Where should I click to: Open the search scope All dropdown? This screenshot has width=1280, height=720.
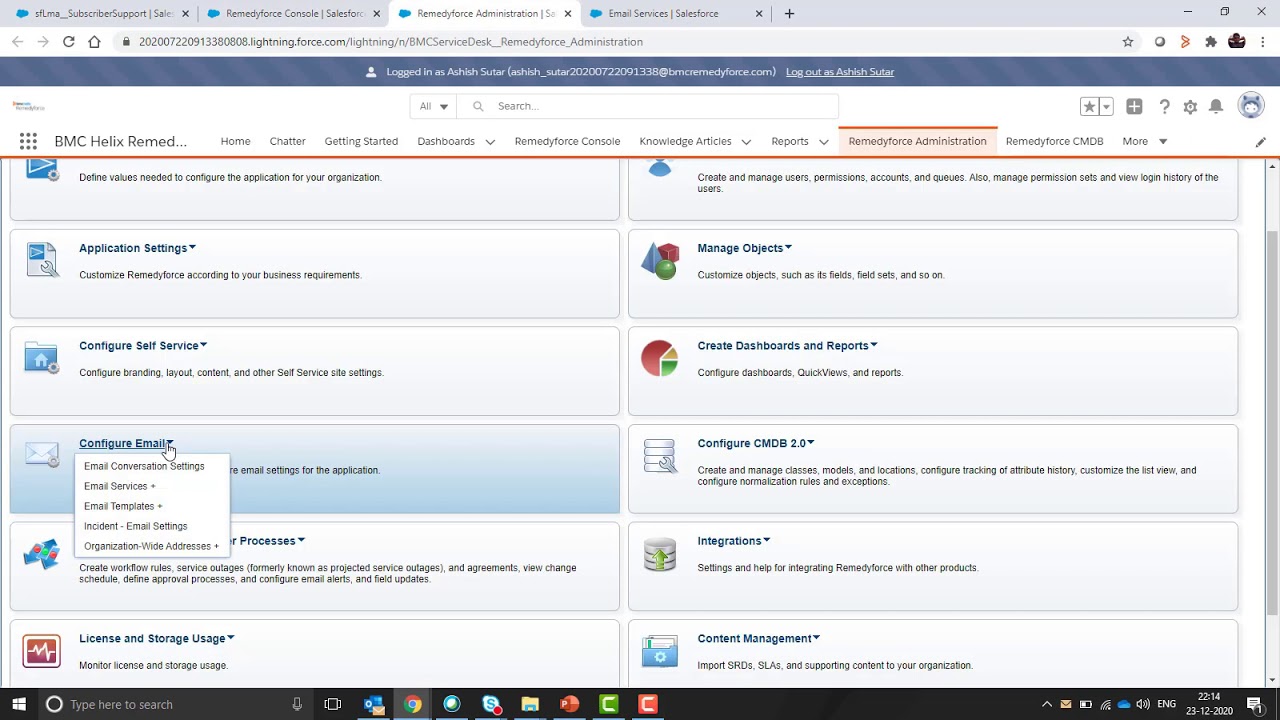(433, 106)
